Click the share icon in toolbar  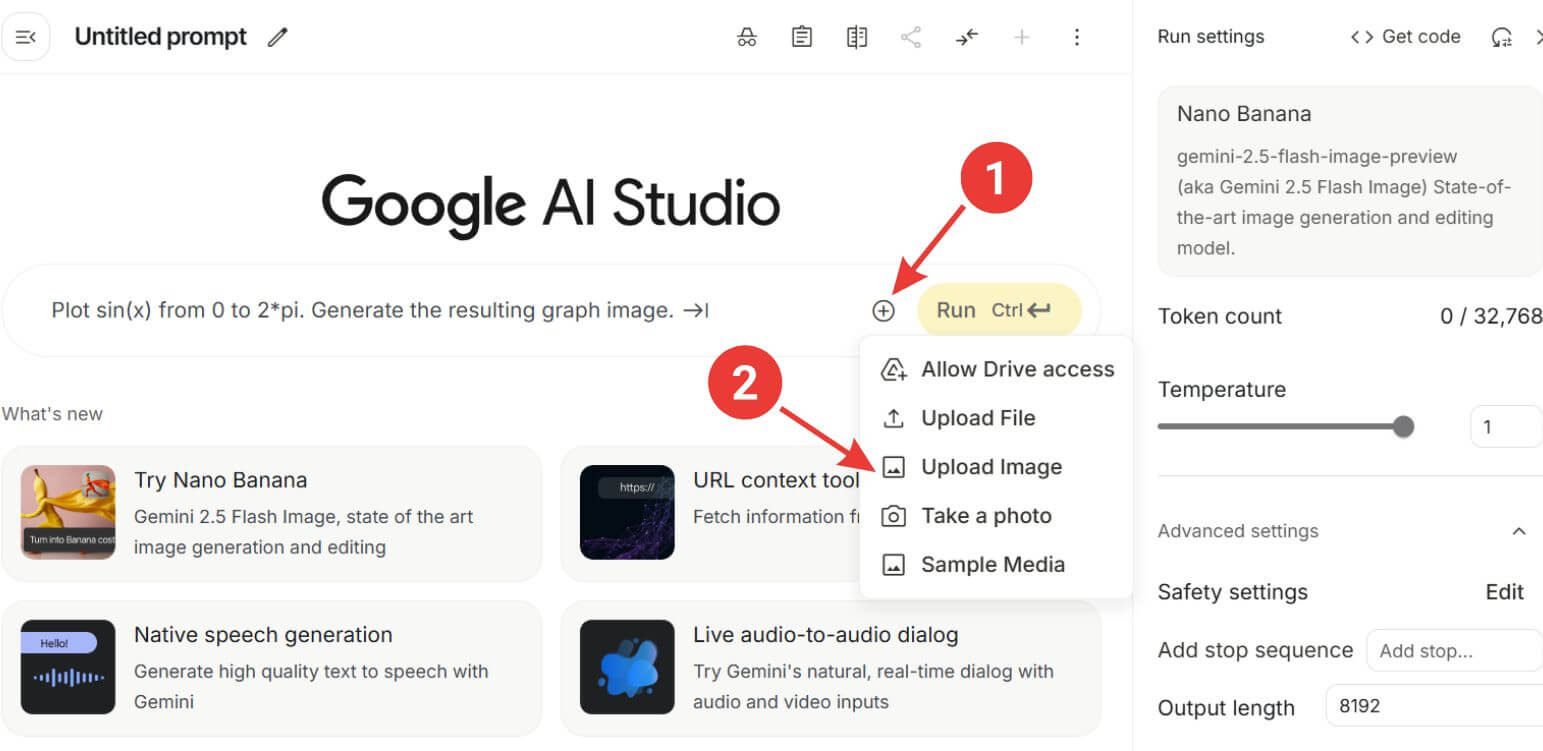pos(910,38)
